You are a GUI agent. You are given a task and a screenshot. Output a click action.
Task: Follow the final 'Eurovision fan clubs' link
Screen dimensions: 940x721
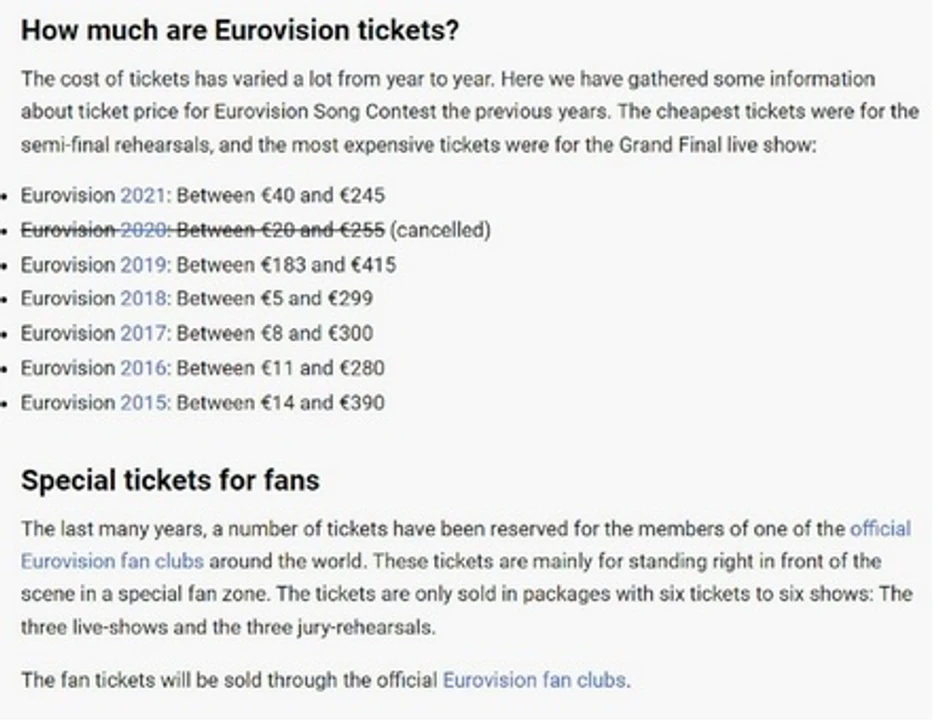pos(534,681)
